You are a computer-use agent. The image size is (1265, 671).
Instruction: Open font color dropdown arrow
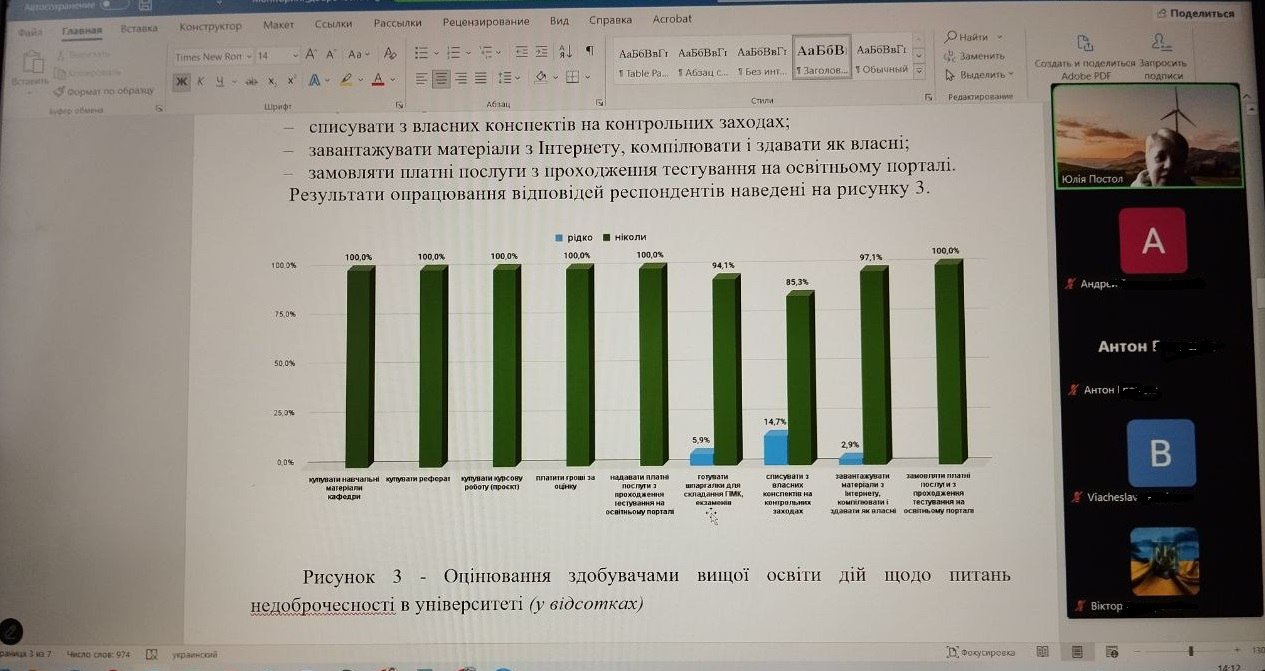(393, 79)
